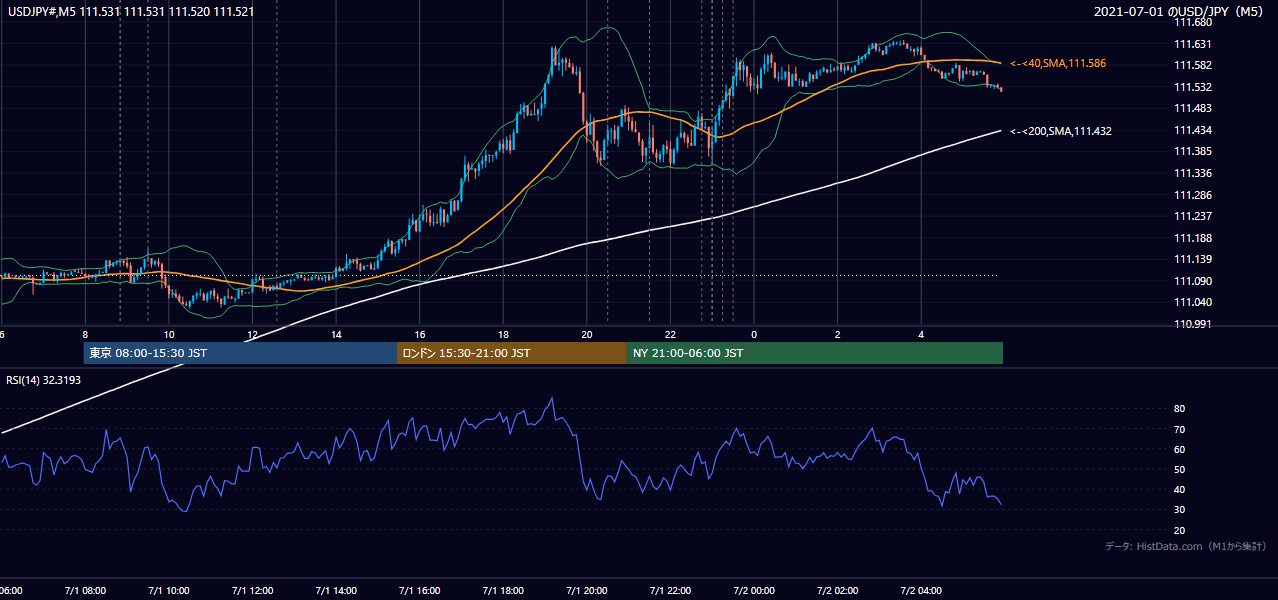Image resolution: width=1278 pixels, height=600 pixels.
Task: Click RSI axis level 50
Action: pyautogui.click(x=1180, y=469)
